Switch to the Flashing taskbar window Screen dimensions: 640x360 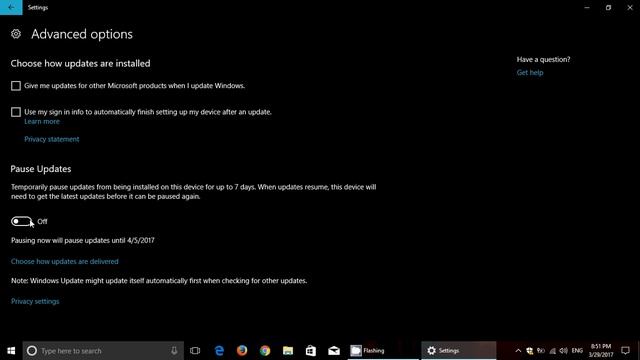click(383, 351)
